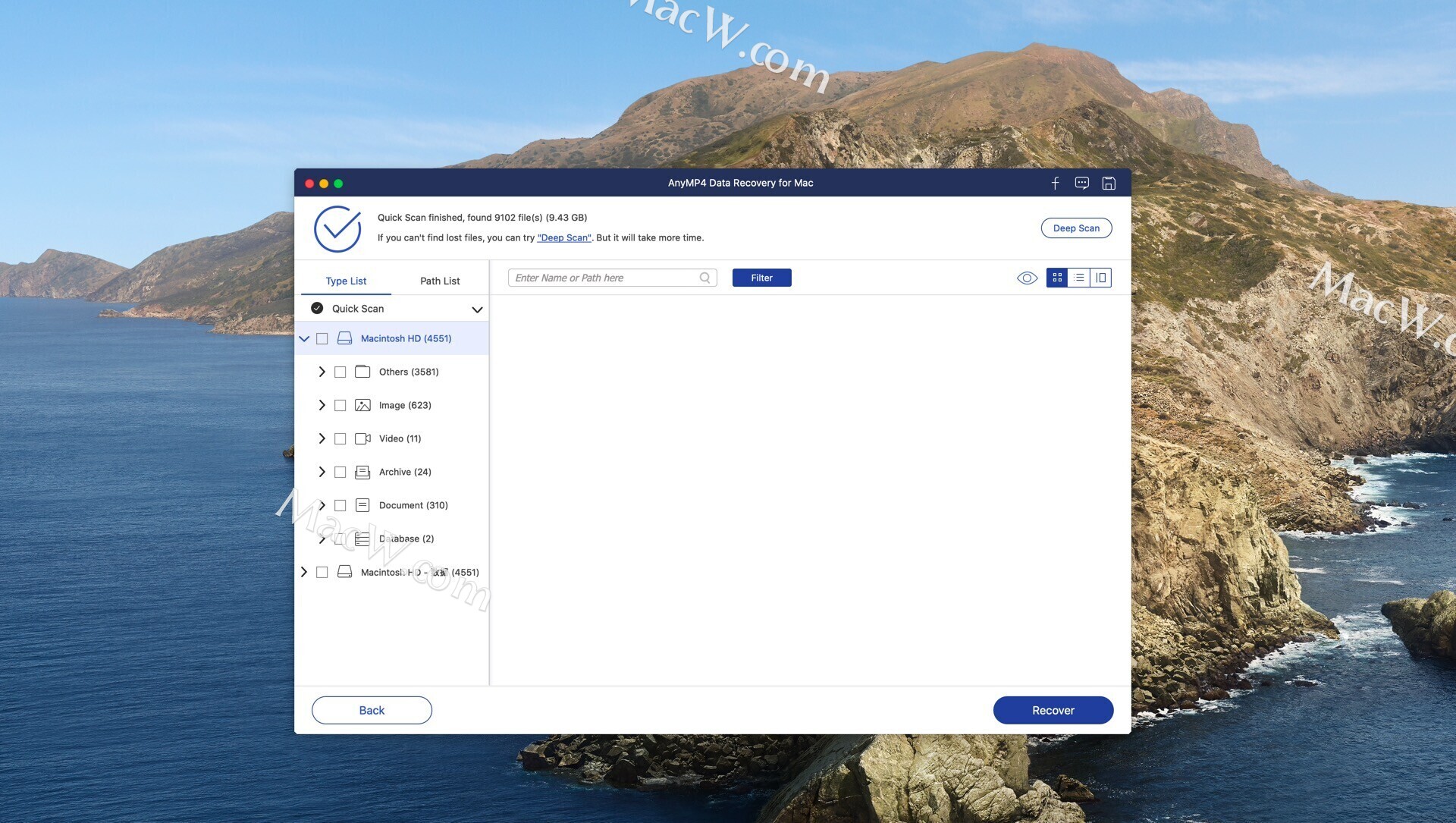Expand the bottom Macintosh HD data volume
The width and height of the screenshot is (1456, 823).
[303, 572]
